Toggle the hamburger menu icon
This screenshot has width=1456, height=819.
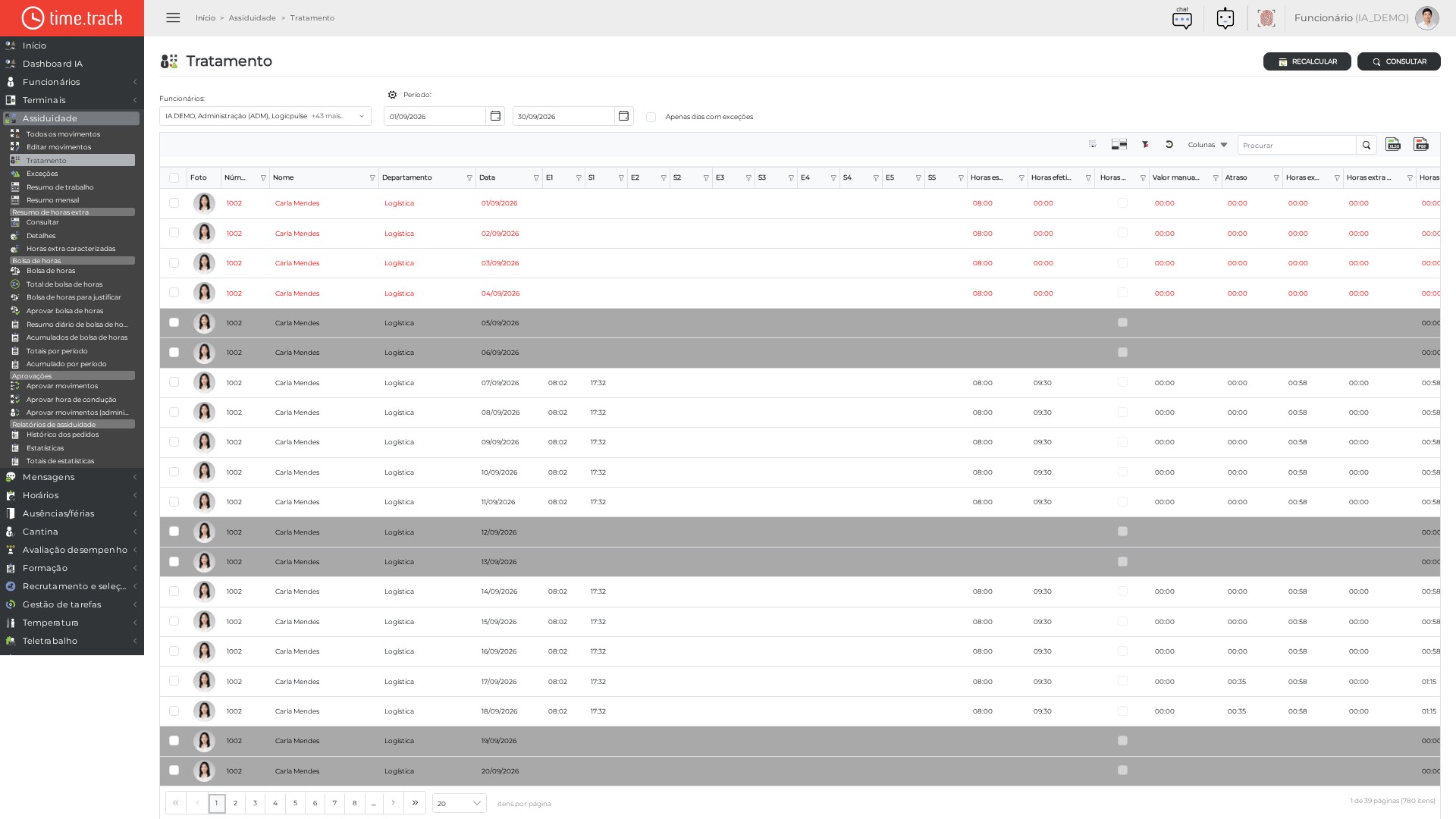(173, 17)
